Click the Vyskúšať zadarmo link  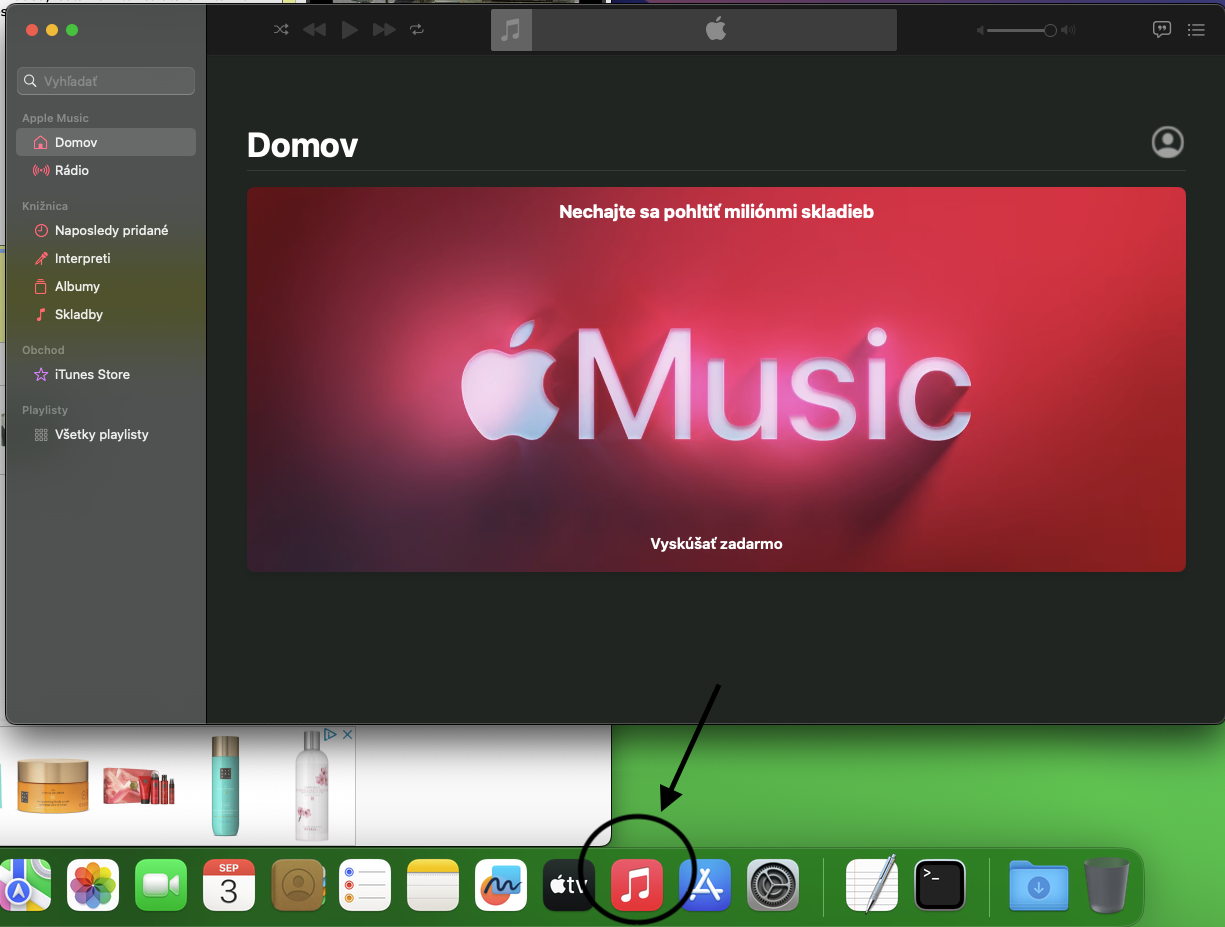pyautogui.click(x=716, y=544)
